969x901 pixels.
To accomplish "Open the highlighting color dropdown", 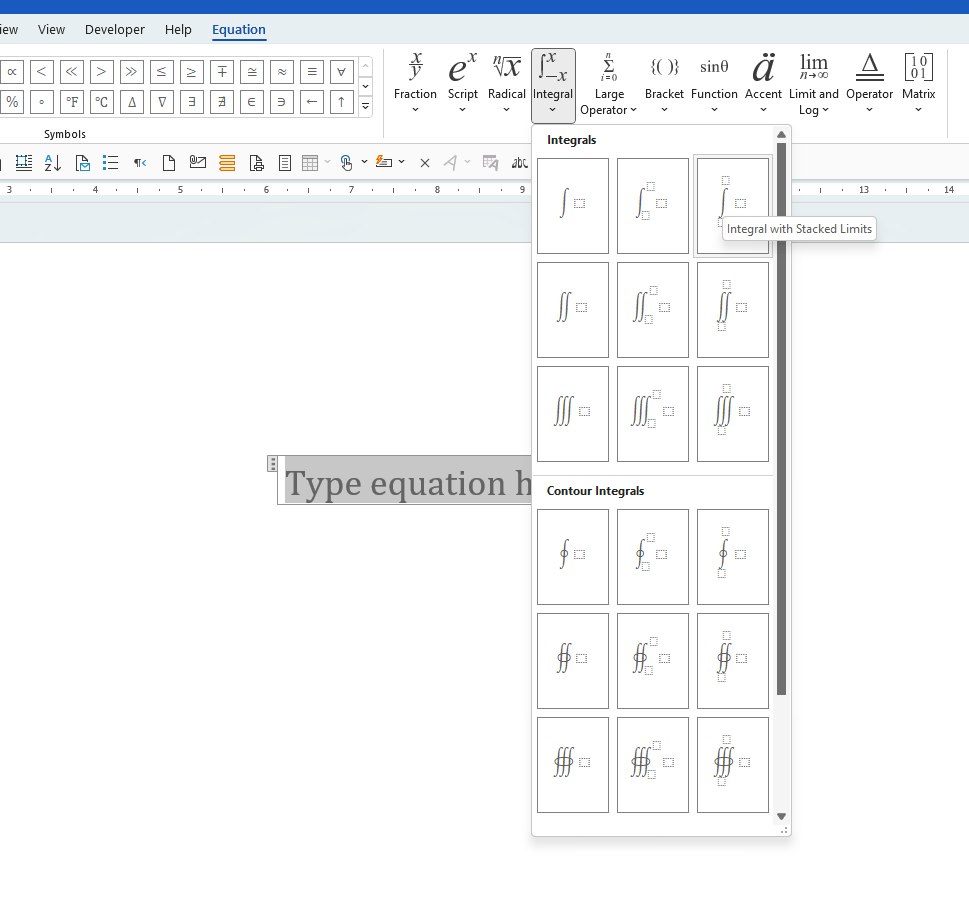I will [x=401, y=162].
